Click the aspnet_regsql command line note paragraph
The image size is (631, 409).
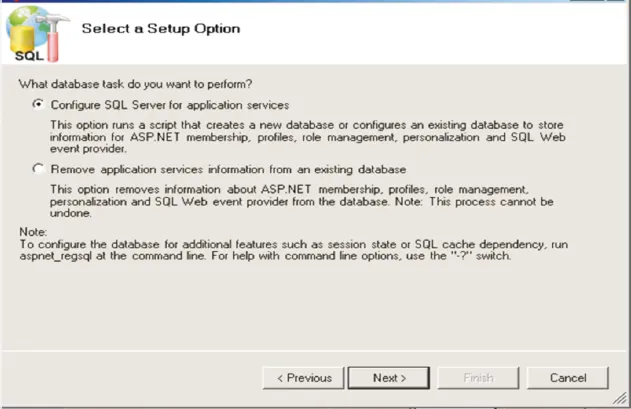(294, 250)
